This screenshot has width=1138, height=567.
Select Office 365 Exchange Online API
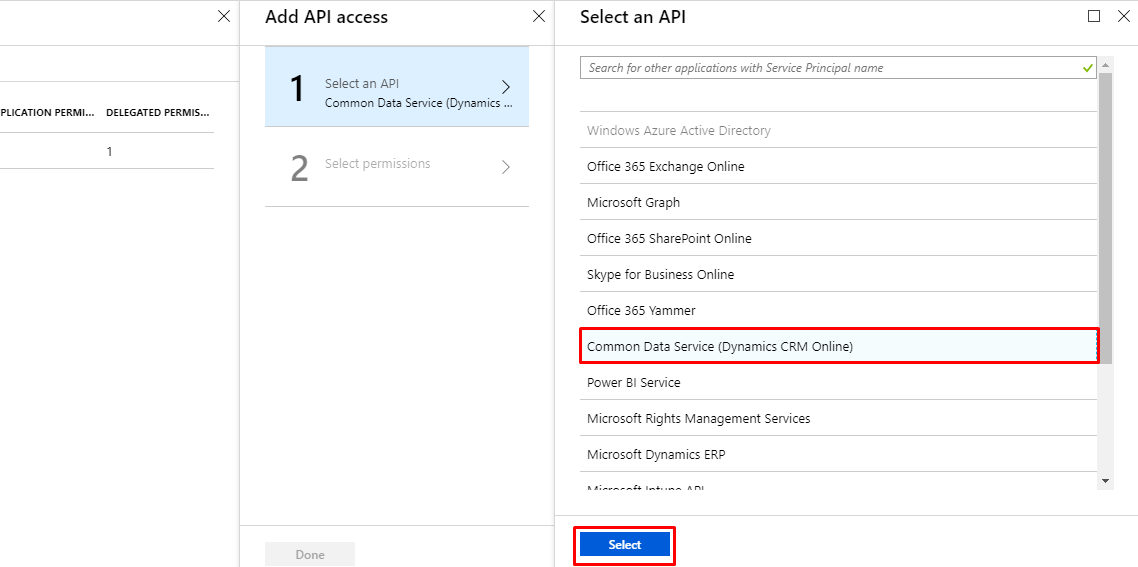(x=666, y=167)
